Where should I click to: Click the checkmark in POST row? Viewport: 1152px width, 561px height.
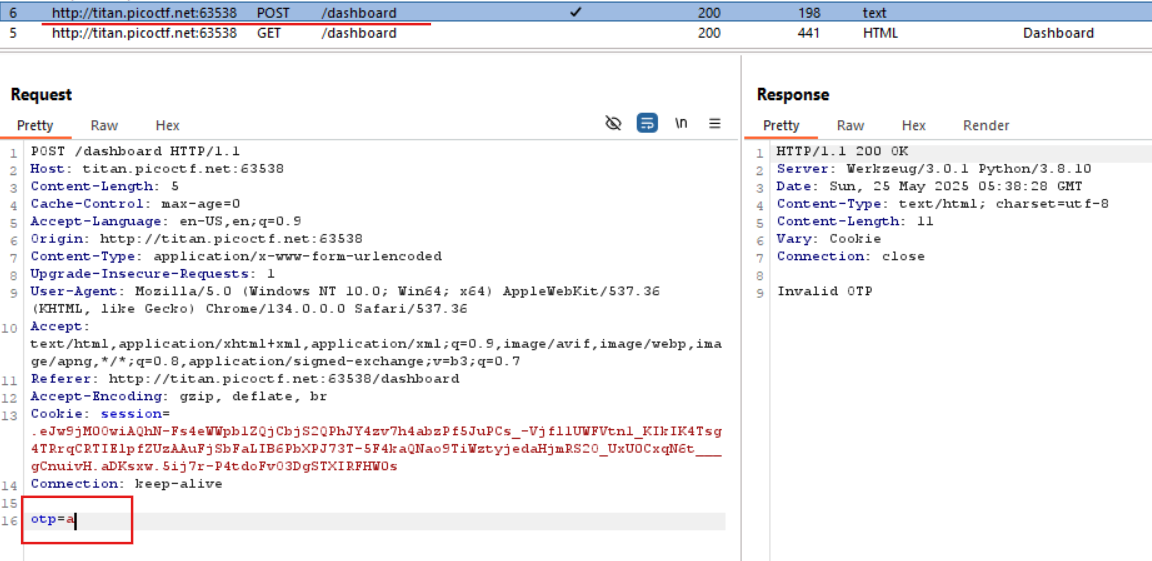[575, 13]
